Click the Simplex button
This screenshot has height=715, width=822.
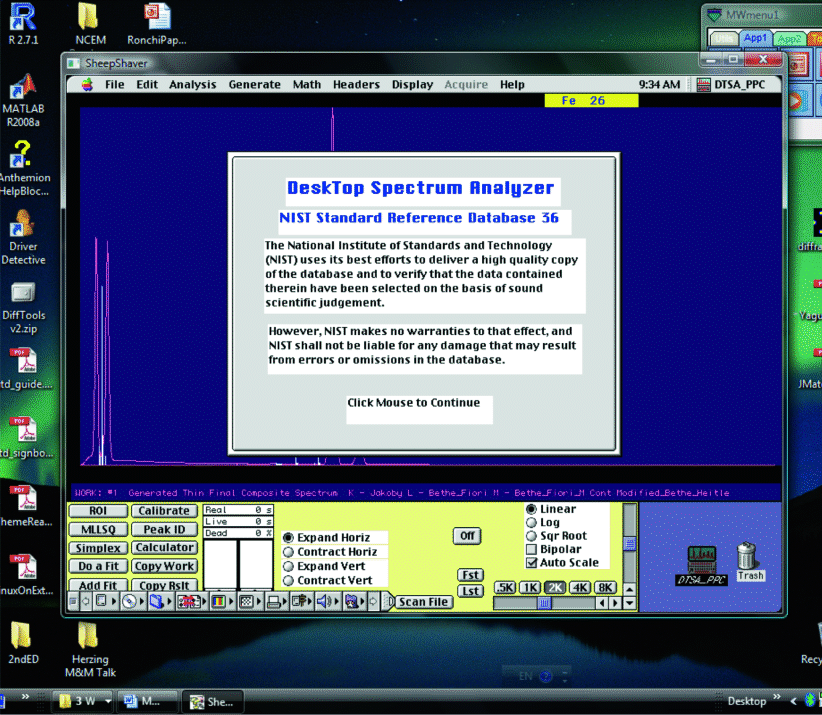98,548
